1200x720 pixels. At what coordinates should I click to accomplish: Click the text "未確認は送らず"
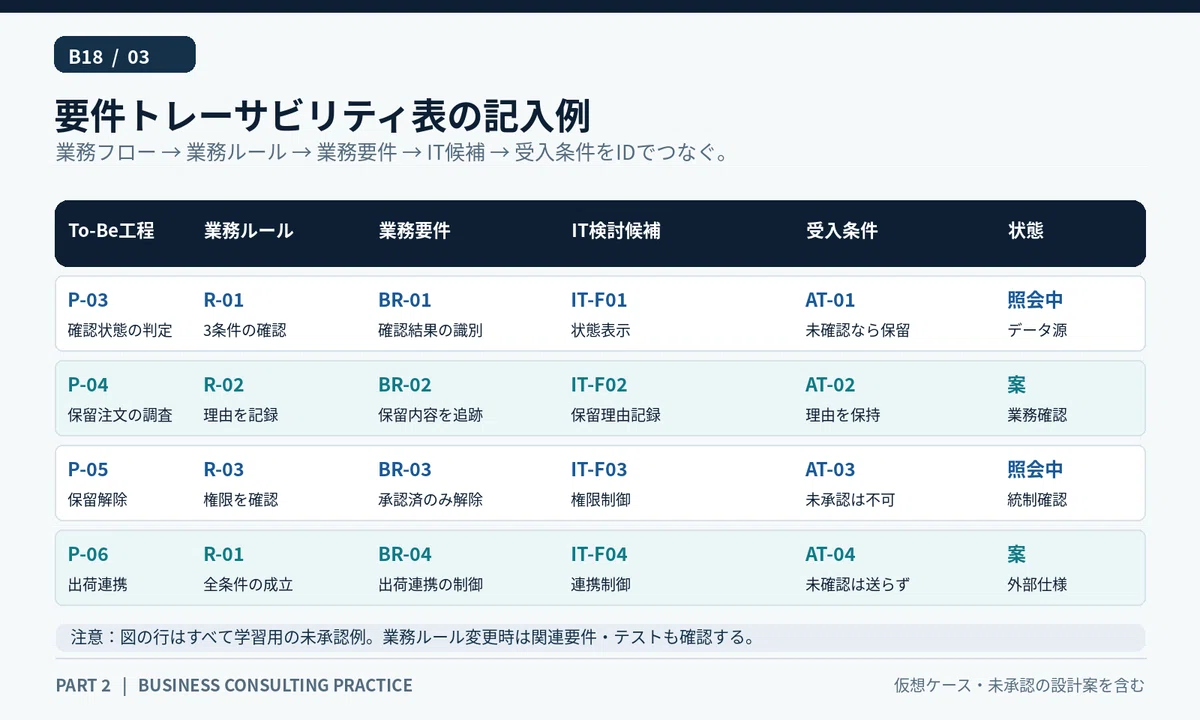pyautogui.click(x=858, y=585)
